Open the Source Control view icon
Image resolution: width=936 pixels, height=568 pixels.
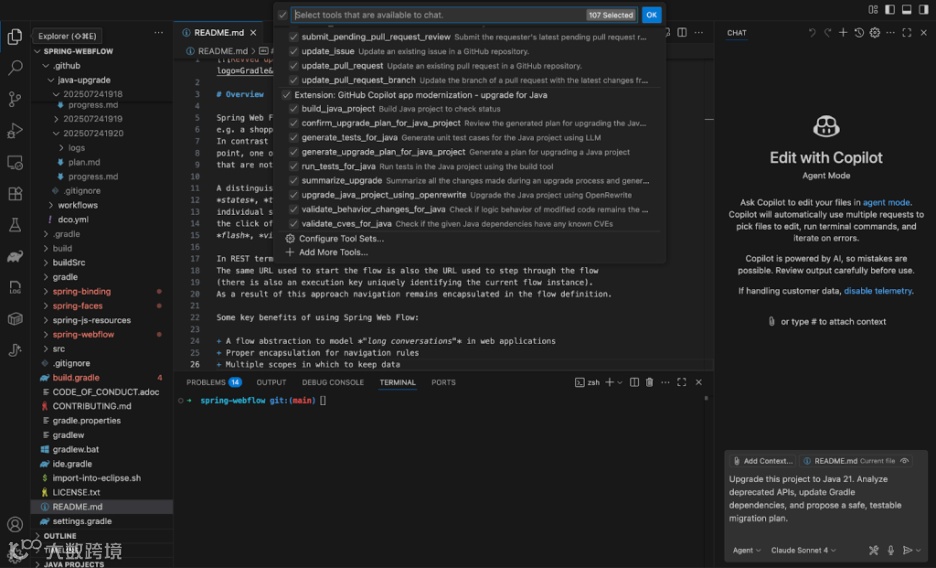[x=15, y=99]
